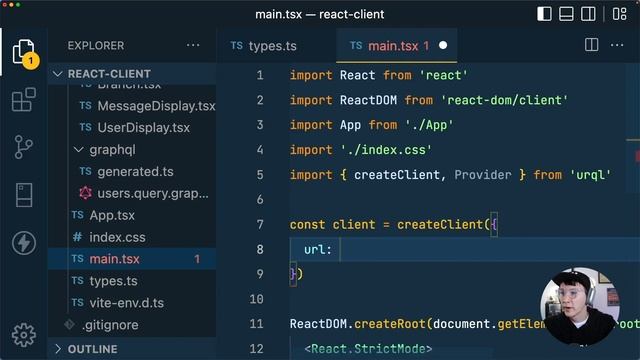Open the editor More Actions ellipsis
This screenshot has width=640, height=360.
[x=617, y=45]
